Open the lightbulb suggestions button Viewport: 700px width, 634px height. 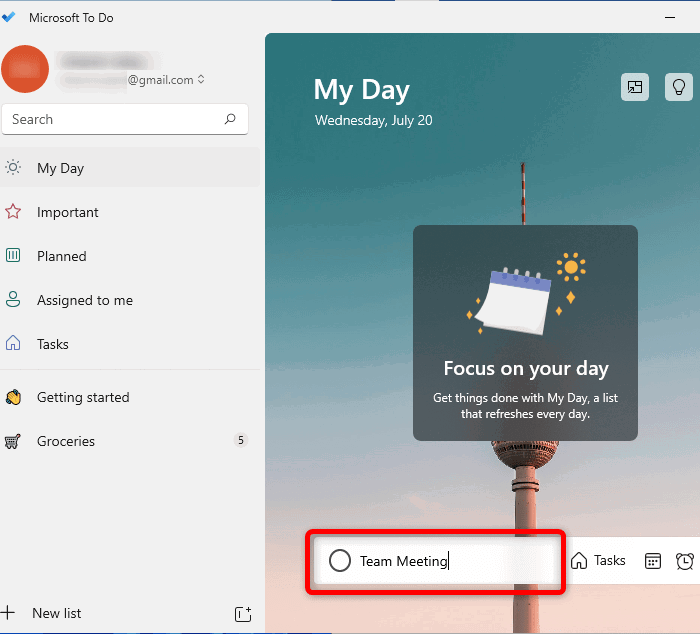pos(679,87)
